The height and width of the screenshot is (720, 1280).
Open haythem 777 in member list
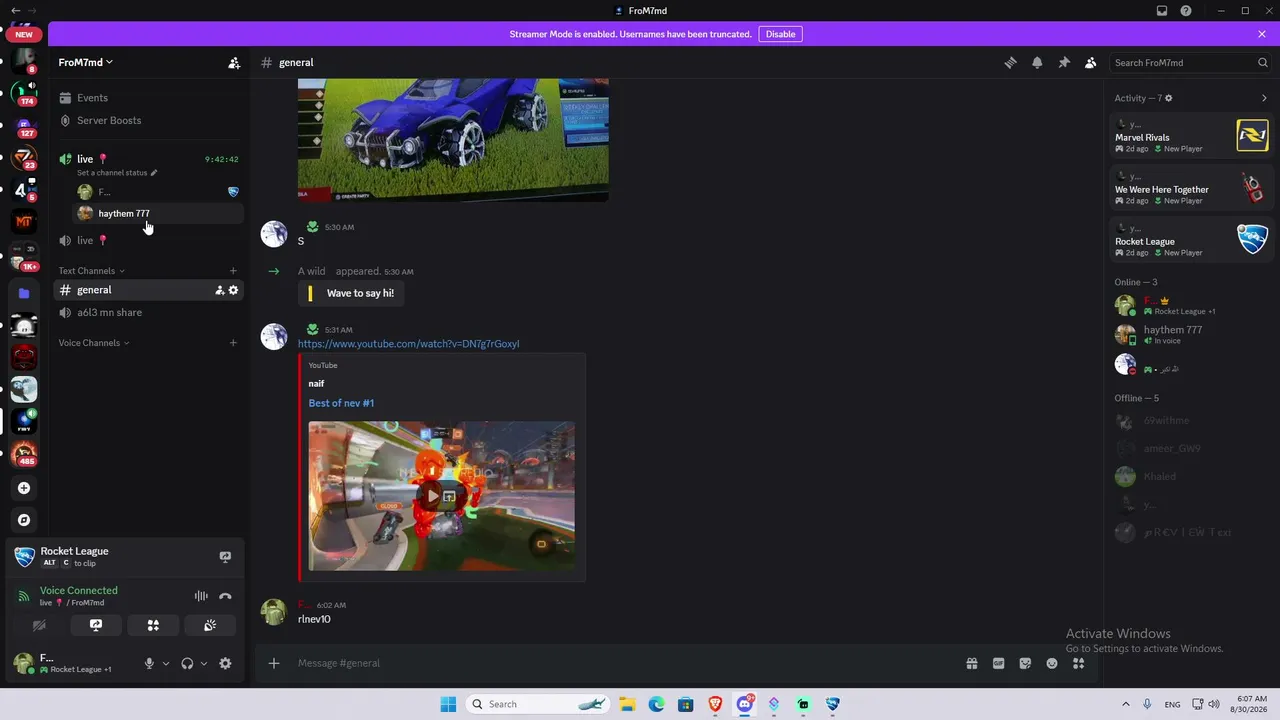(x=1190, y=334)
